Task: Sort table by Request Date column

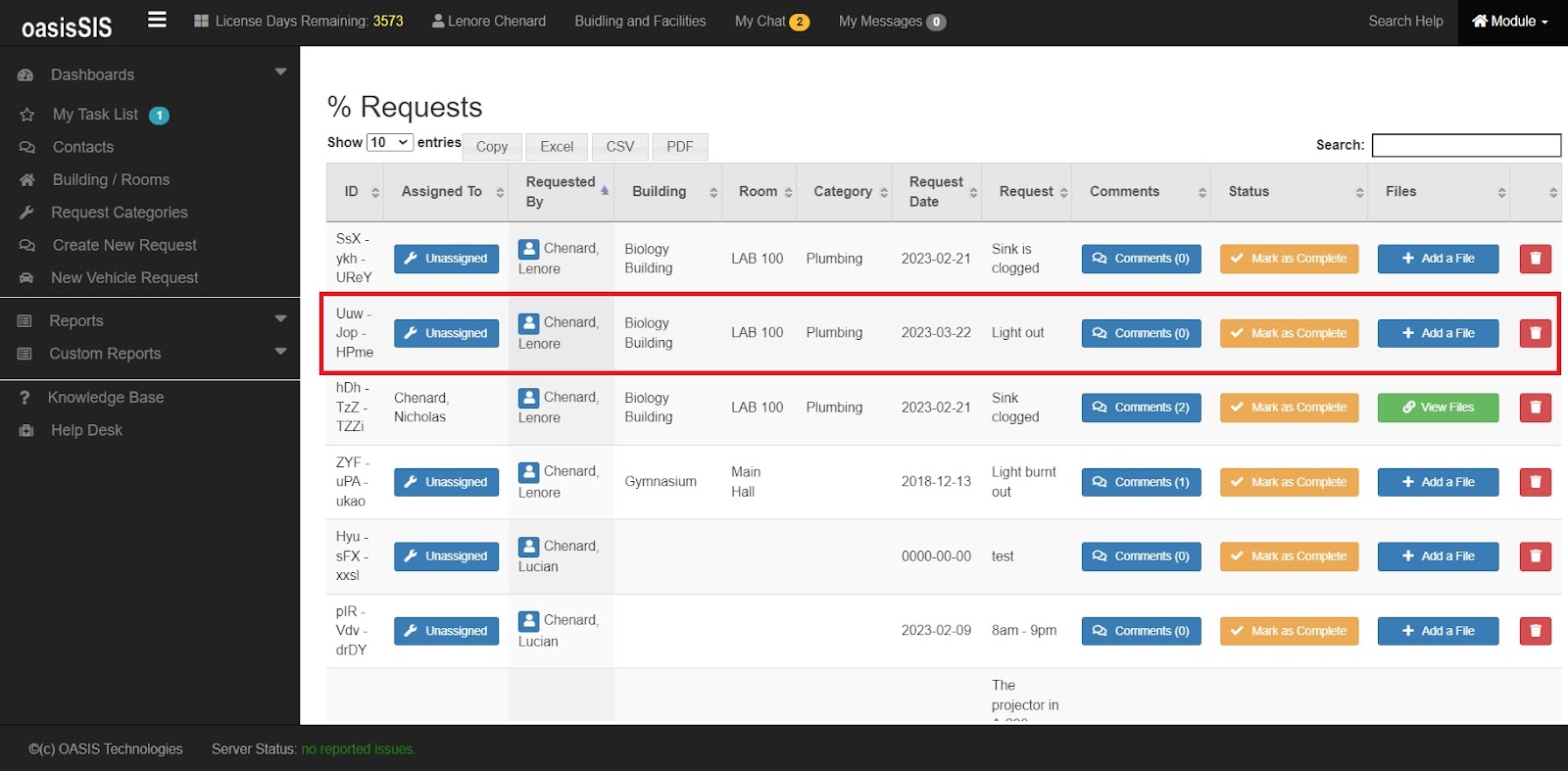Action: click(938, 192)
